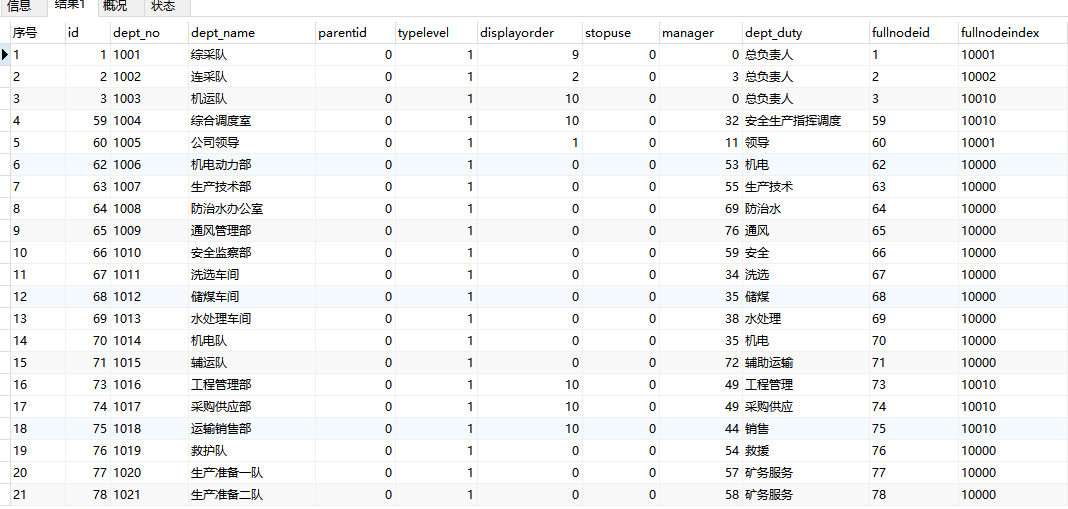Select the 生产准备二队 cell
Viewport: 1068px width, 509px height.
coord(252,495)
